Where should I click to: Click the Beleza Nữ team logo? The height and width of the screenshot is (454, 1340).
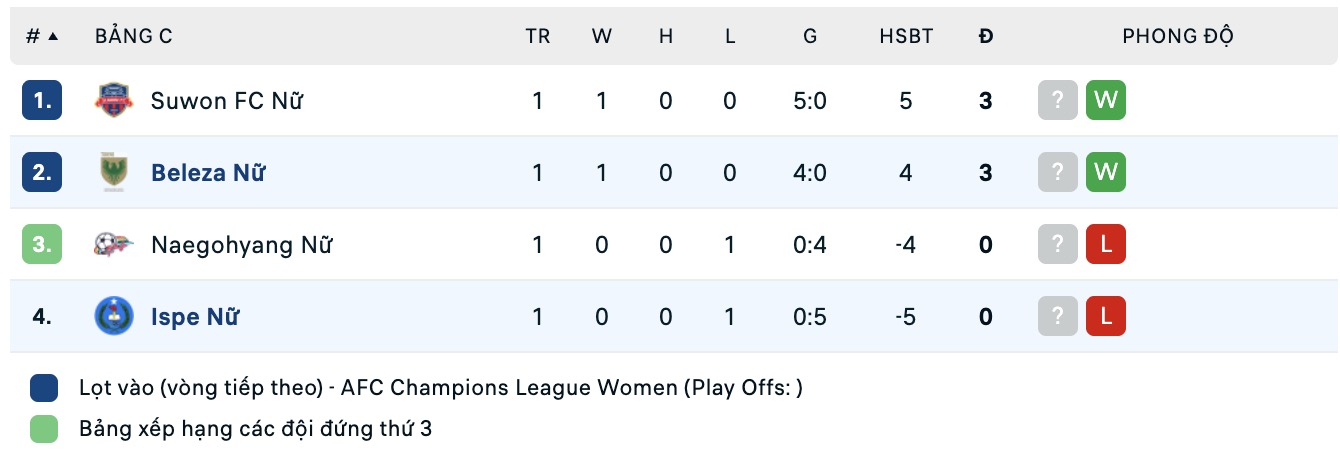point(113,173)
